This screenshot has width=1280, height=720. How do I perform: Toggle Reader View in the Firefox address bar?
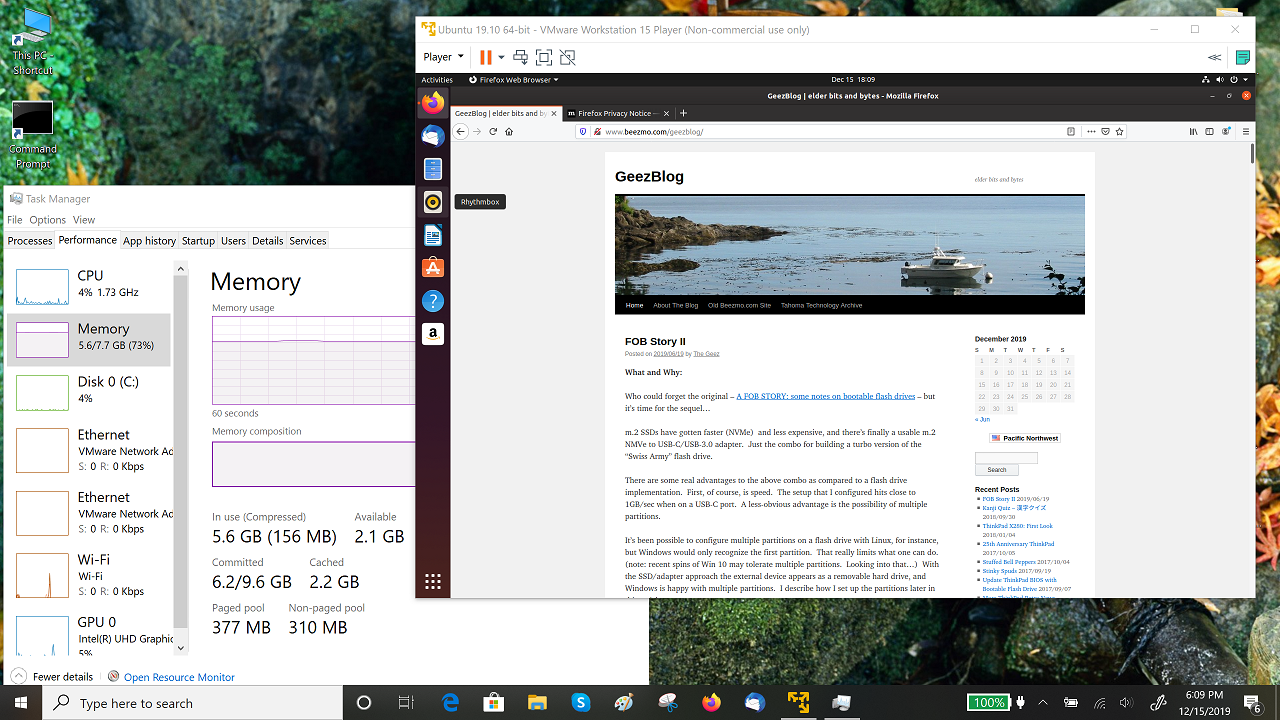tap(1071, 131)
